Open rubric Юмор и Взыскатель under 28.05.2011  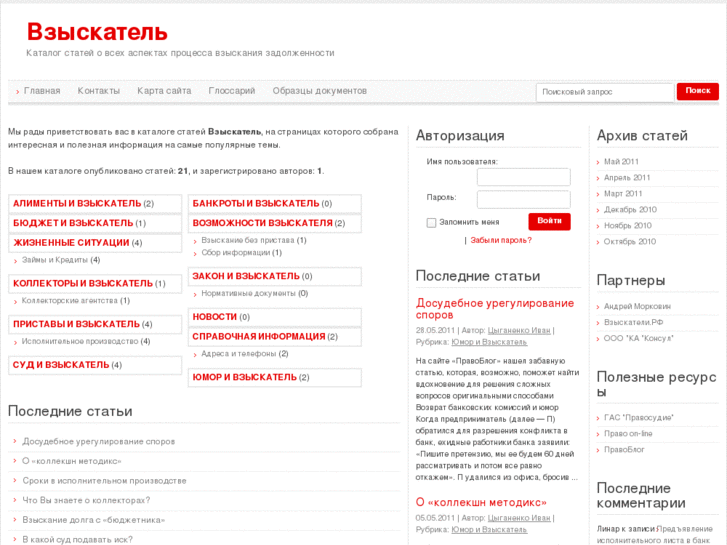click(489, 342)
